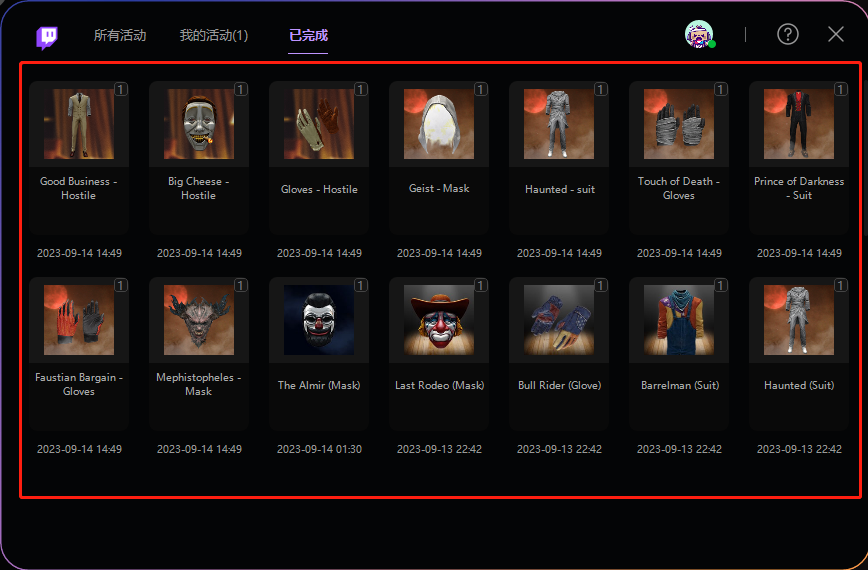This screenshot has width=868, height=570.
Task: Click the 'Touch of Death - Gloves' label
Action: 679,188
